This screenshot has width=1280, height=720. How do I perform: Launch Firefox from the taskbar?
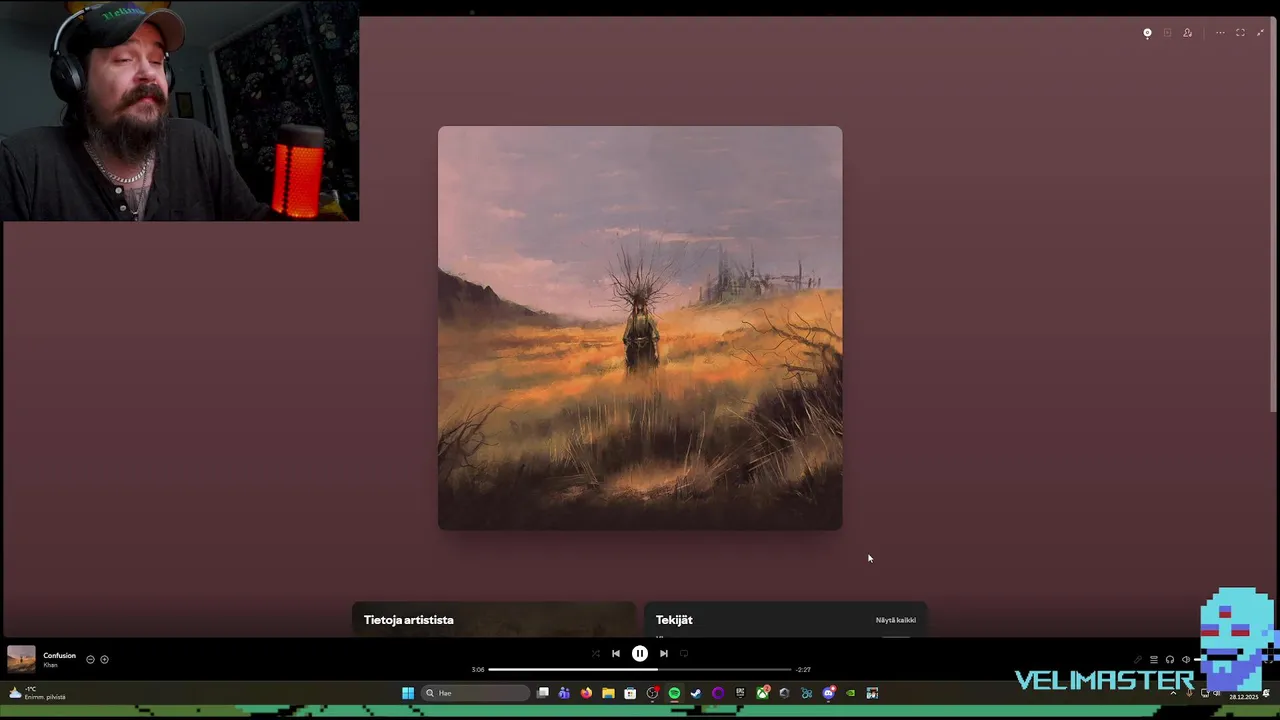coord(586,693)
